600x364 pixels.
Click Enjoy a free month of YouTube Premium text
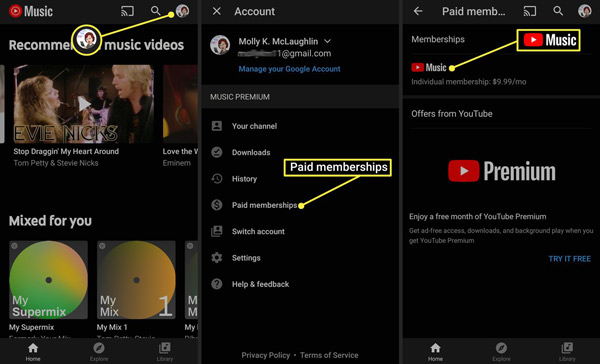(x=478, y=217)
